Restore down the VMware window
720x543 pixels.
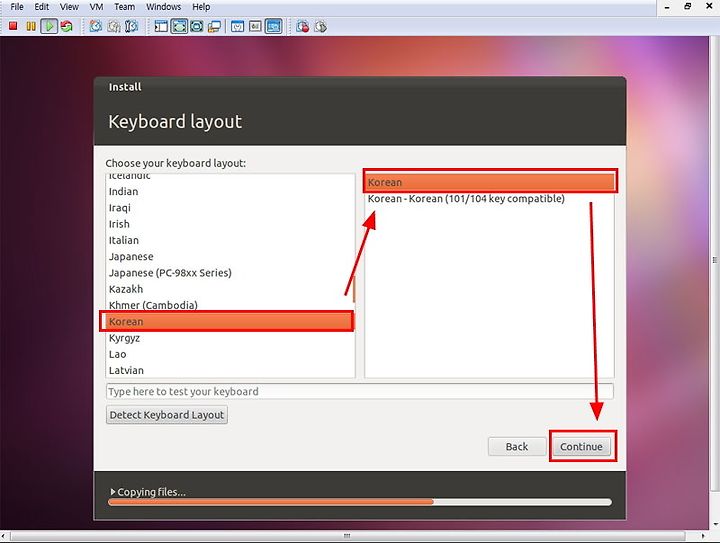pyautogui.click(x=687, y=6)
